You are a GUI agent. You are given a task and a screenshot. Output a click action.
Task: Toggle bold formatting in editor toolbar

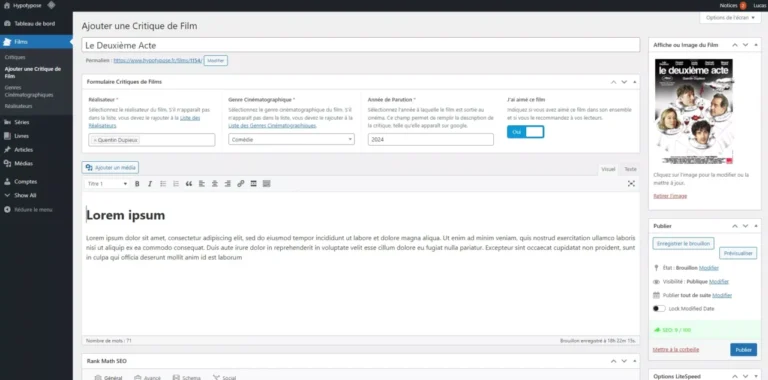coord(137,184)
